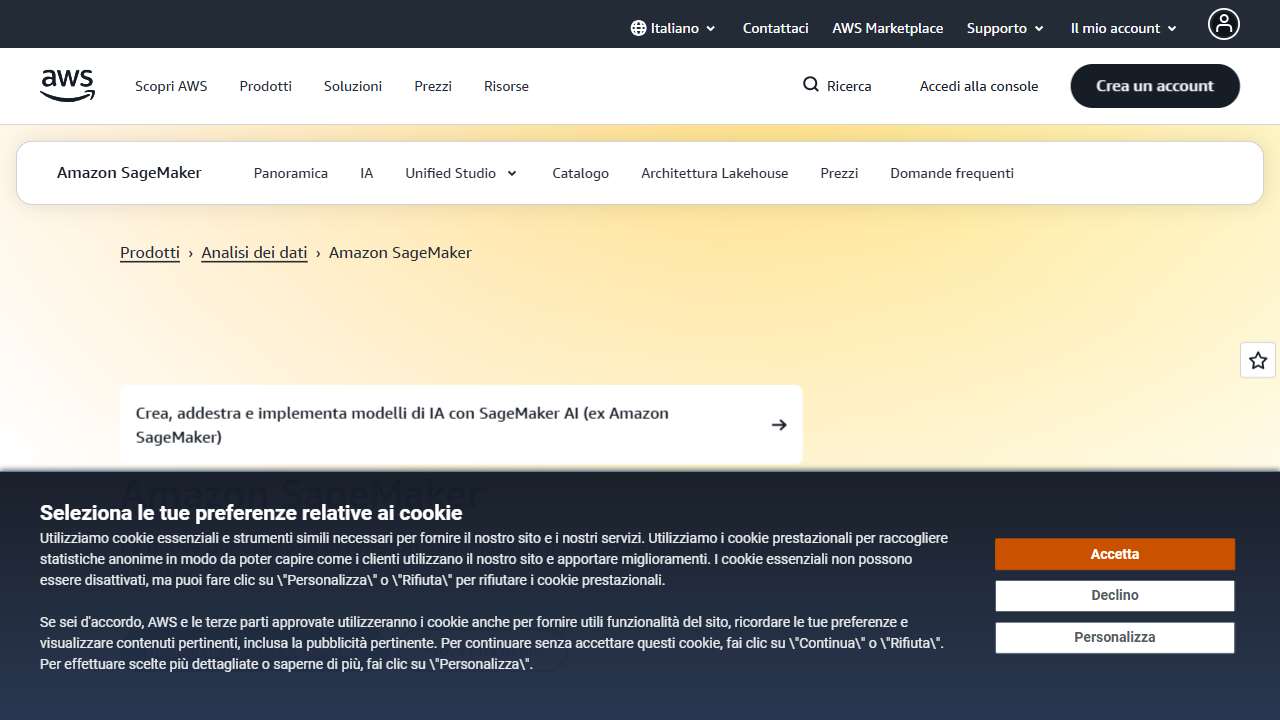Switch to the Catalogo tab
Image resolution: width=1280 pixels, height=720 pixels.
point(580,173)
